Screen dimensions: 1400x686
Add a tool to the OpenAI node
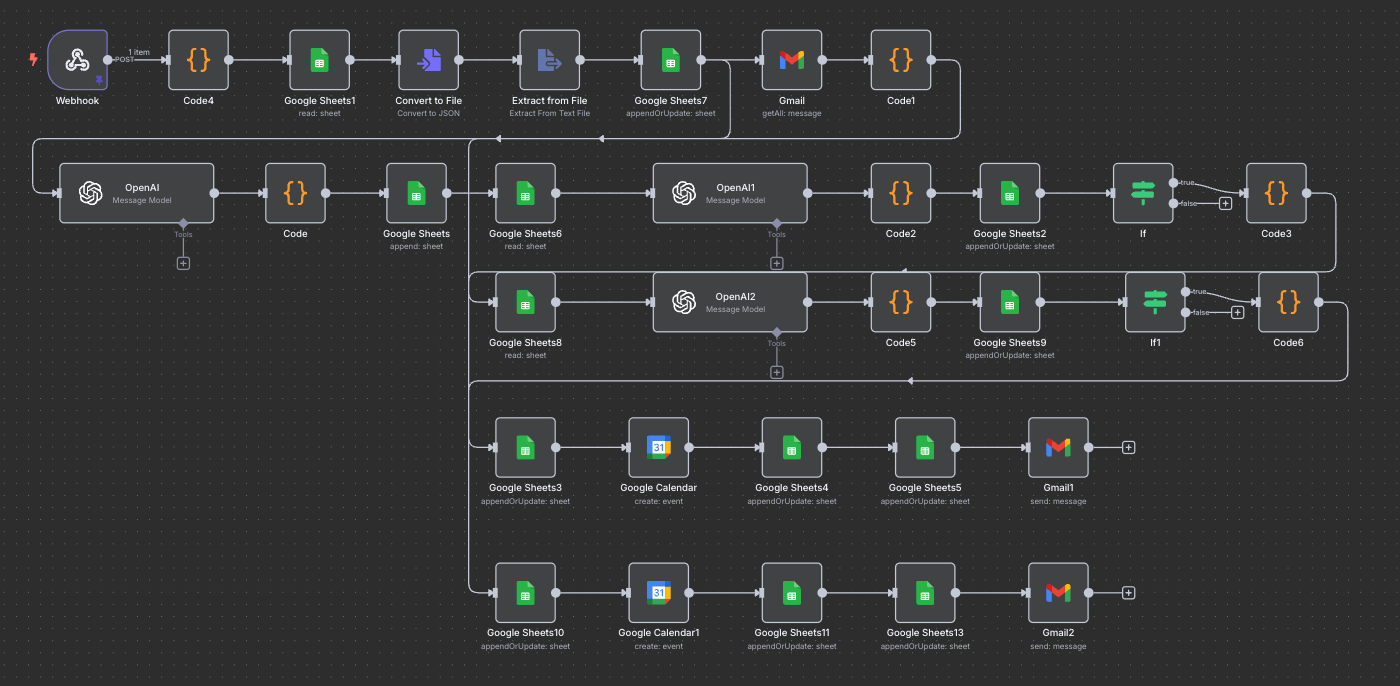point(183,263)
